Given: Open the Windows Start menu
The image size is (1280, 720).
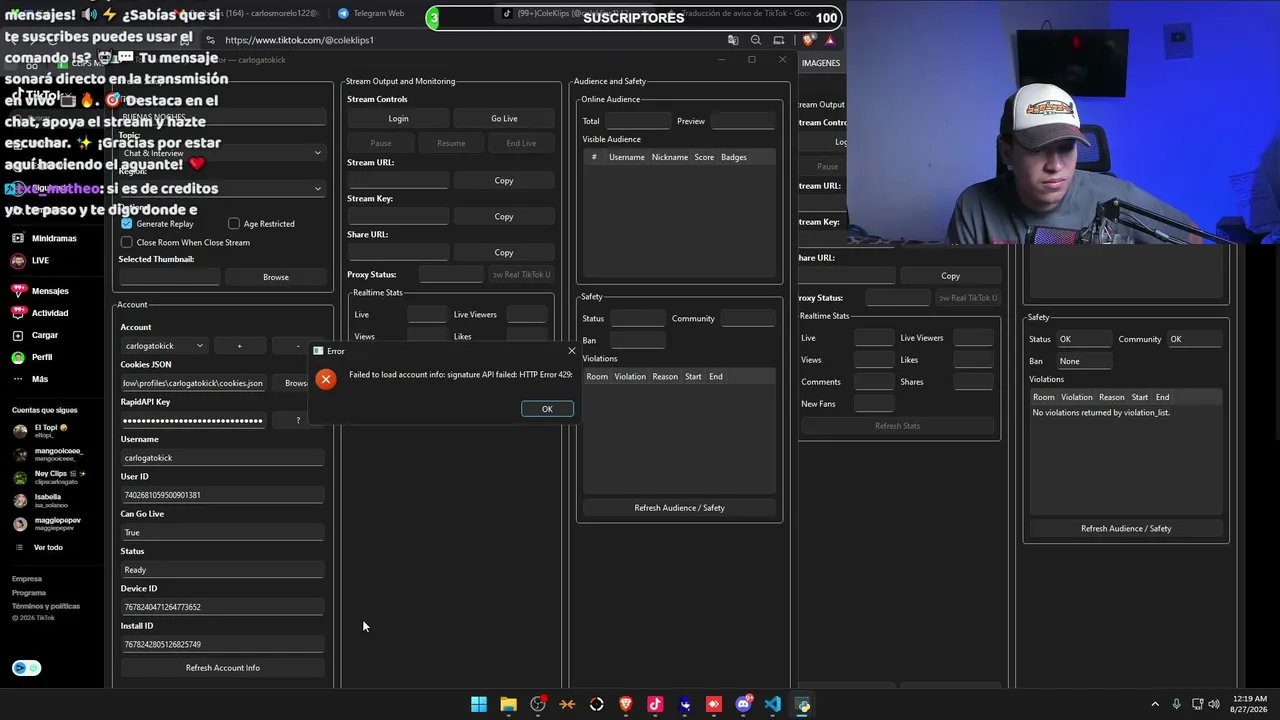Looking at the screenshot, I should pyautogui.click(x=479, y=704).
